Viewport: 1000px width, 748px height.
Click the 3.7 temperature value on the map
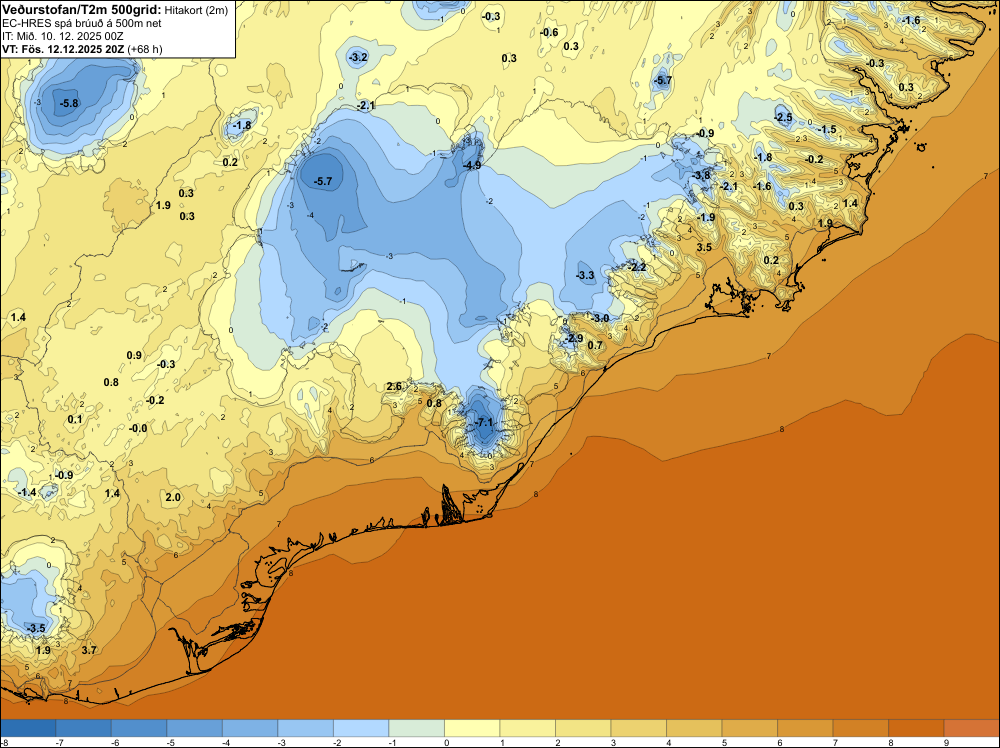[x=89, y=650]
